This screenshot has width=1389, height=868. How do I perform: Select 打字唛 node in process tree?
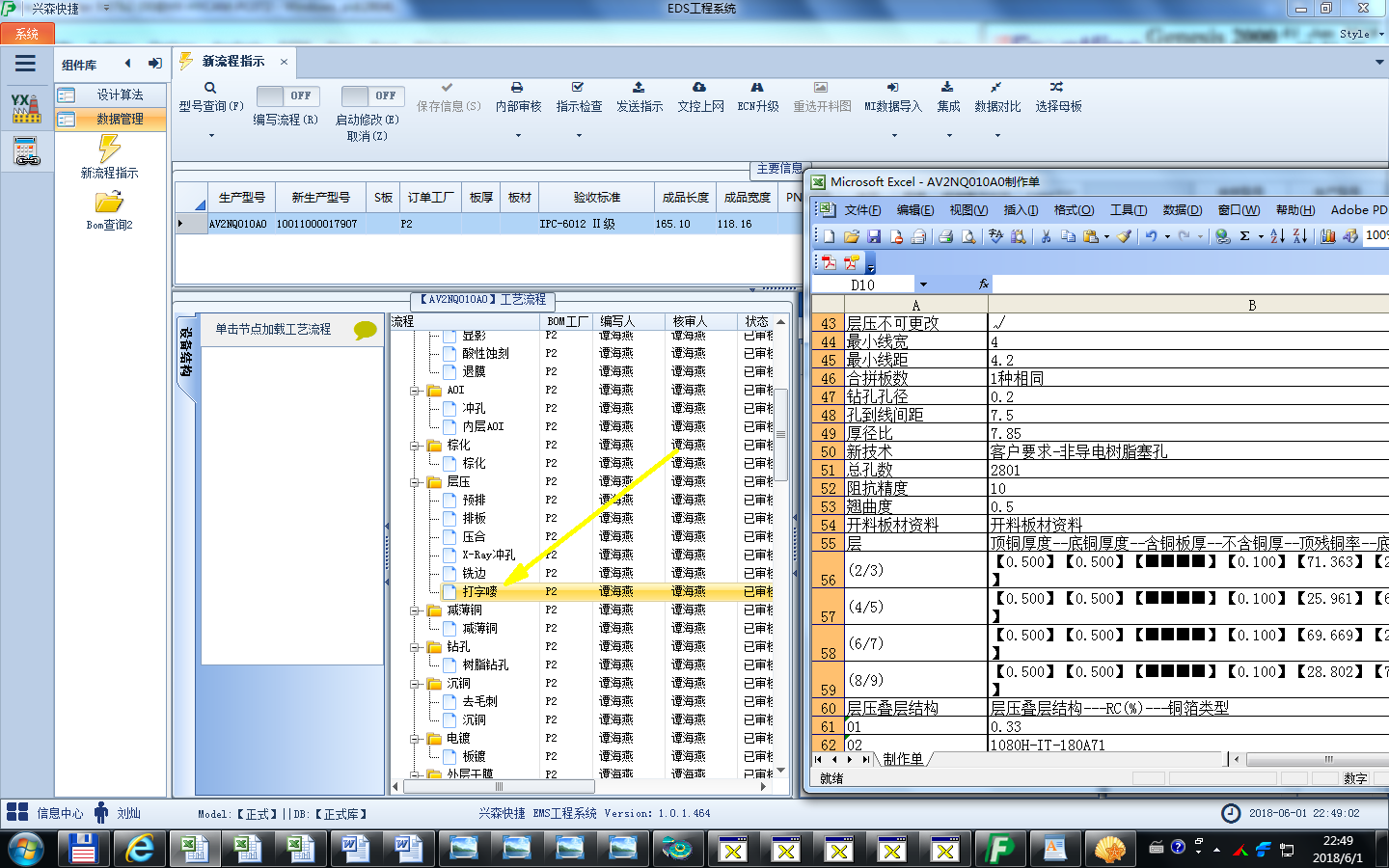[479, 592]
